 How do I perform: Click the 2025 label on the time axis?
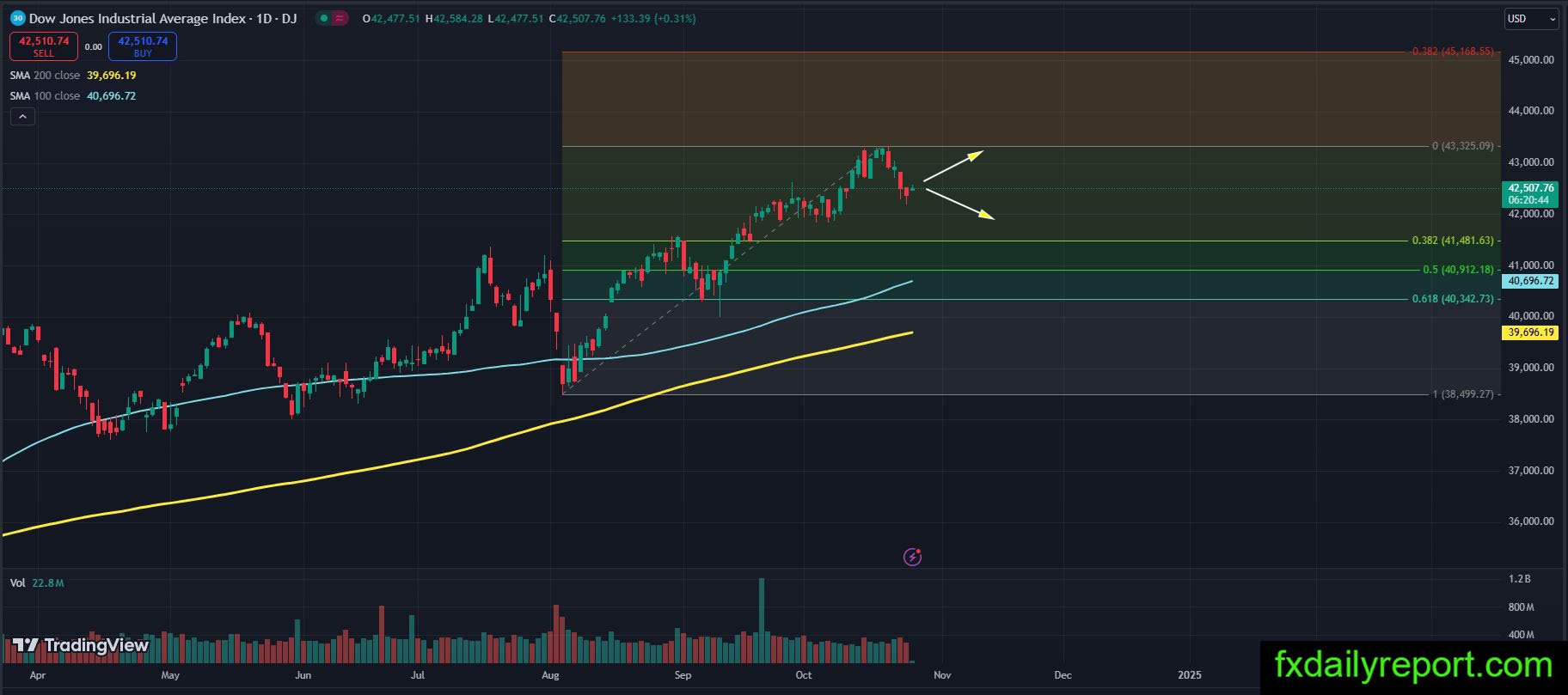(x=1190, y=675)
